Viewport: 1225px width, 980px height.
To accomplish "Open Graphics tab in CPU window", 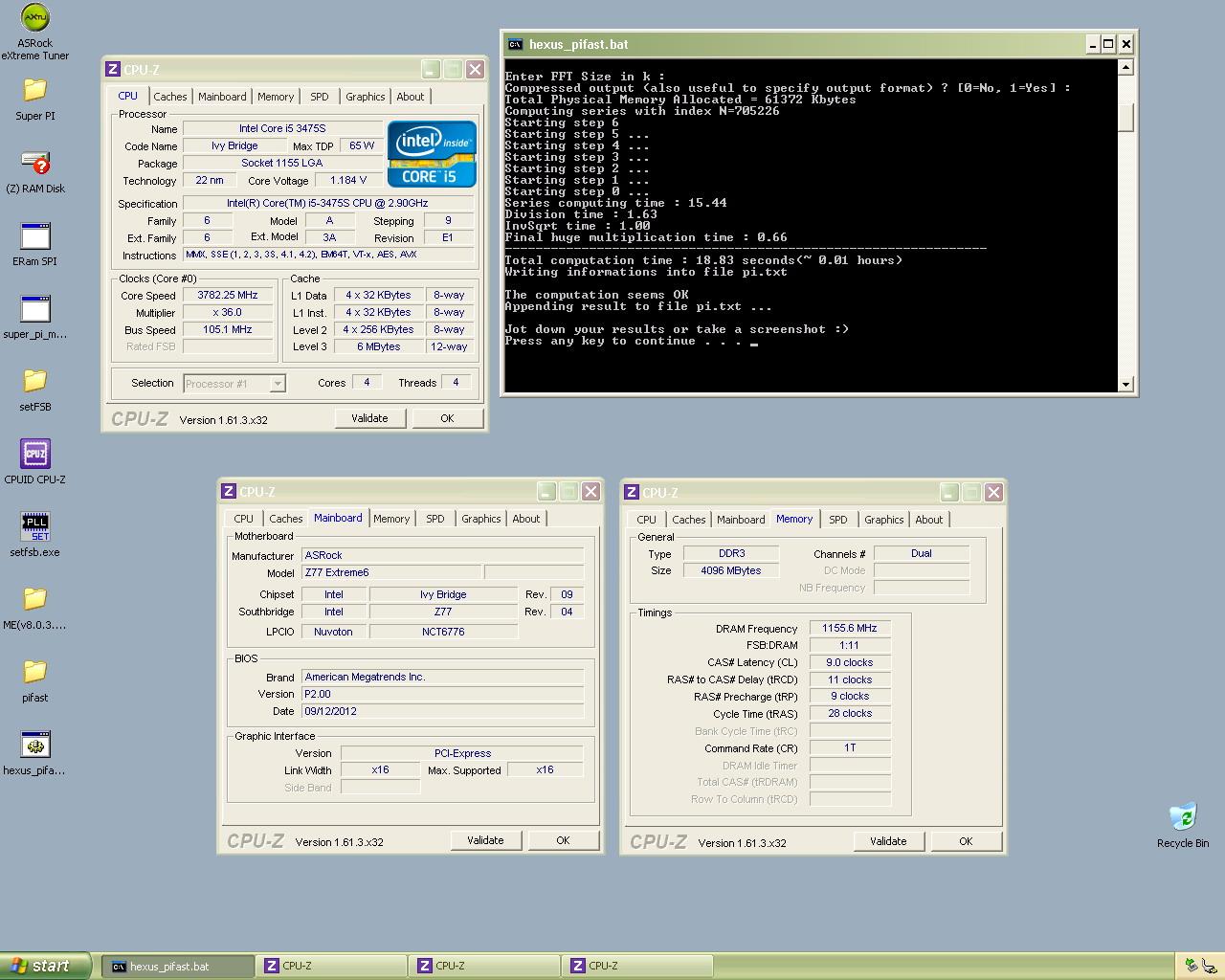I will [x=366, y=97].
